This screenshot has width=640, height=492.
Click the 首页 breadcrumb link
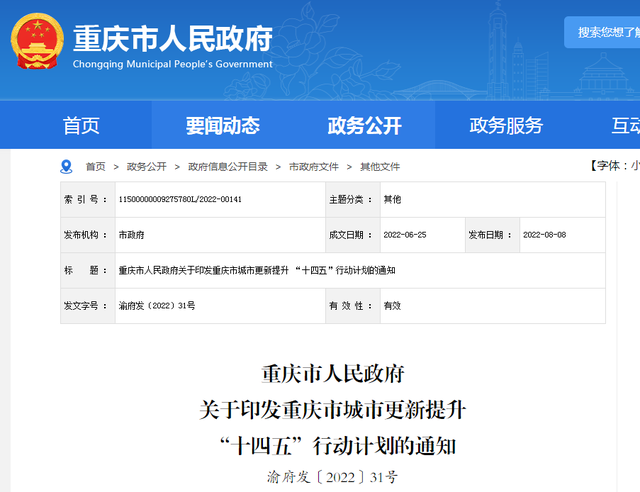pyautogui.click(x=96, y=167)
